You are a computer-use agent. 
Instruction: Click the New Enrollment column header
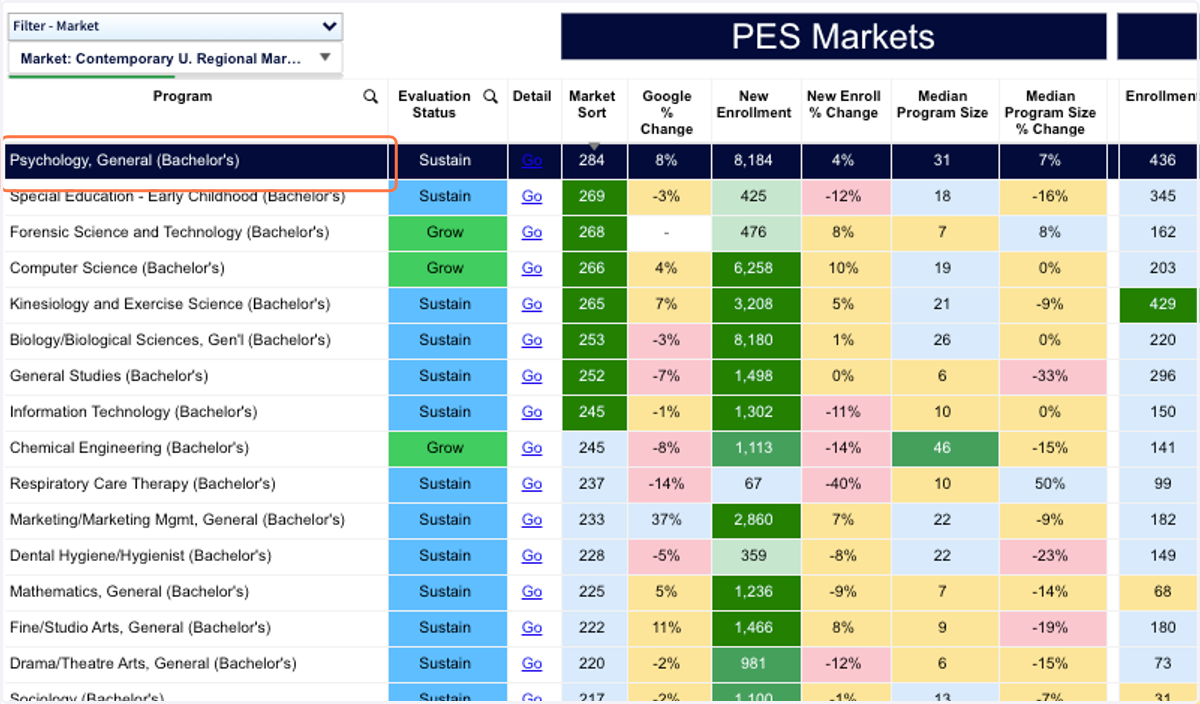[x=754, y=104]
